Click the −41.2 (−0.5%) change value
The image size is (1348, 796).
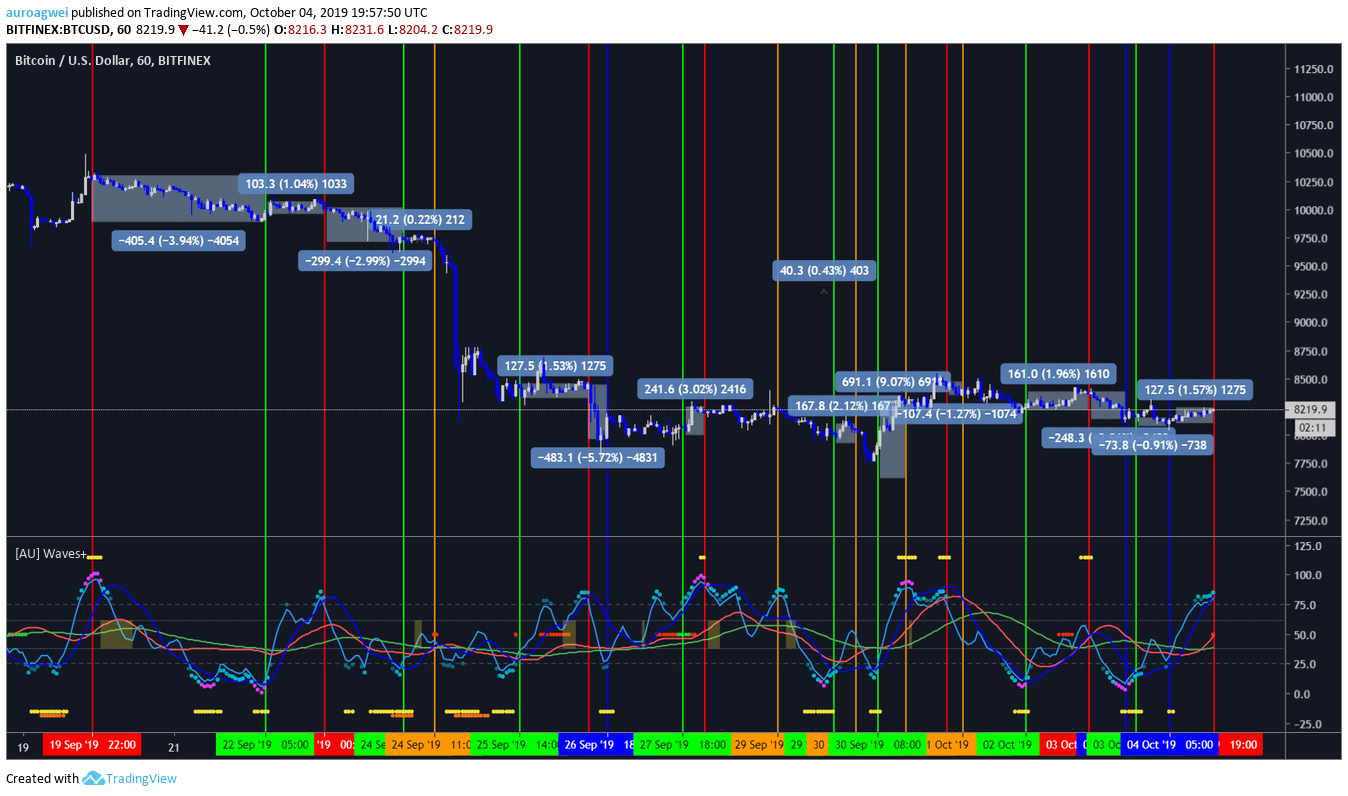coord(232,30)
